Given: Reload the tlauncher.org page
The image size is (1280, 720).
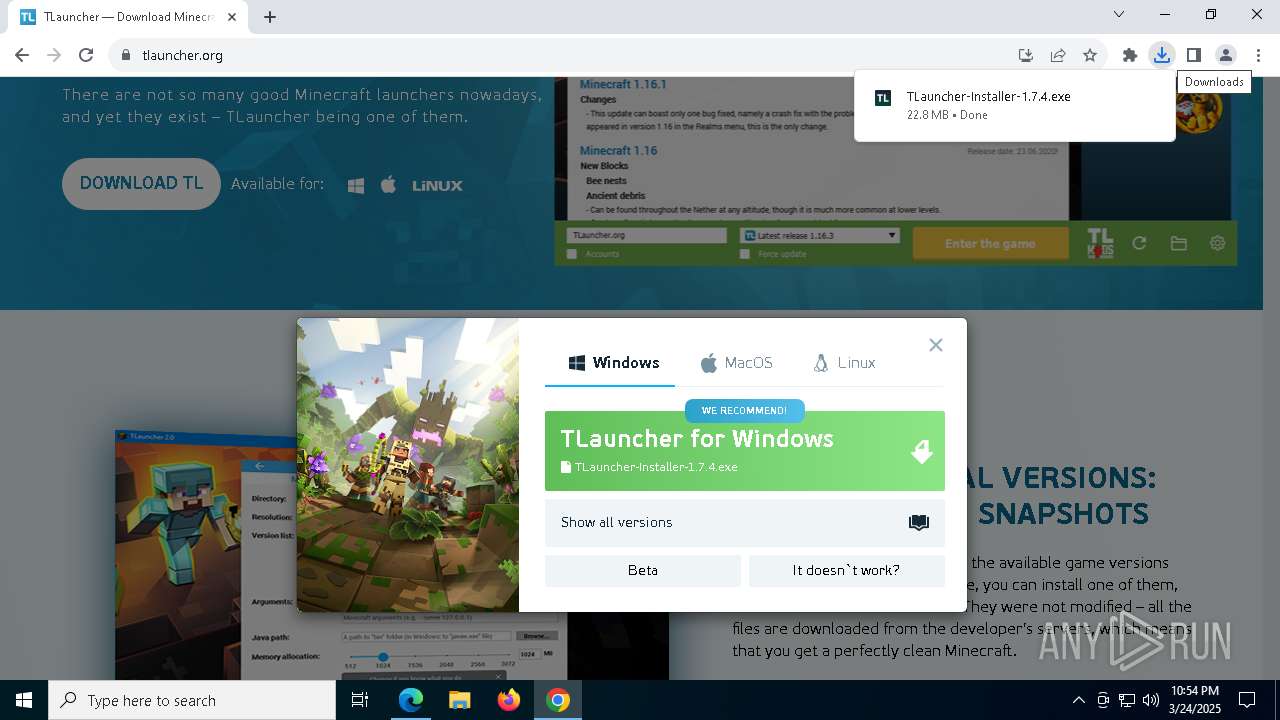Looking at the screenshot, I should 86,55.
